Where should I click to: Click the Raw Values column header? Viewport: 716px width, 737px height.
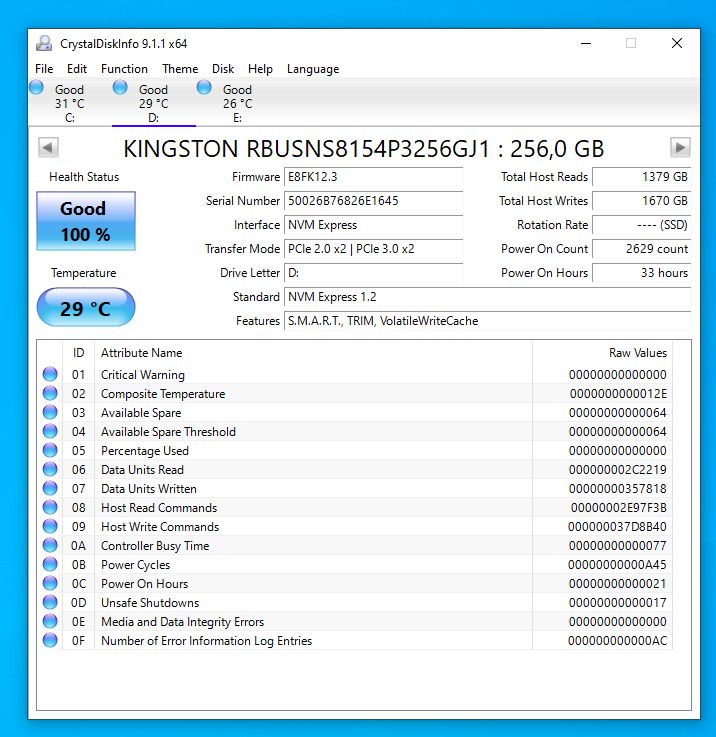(637, 353)
